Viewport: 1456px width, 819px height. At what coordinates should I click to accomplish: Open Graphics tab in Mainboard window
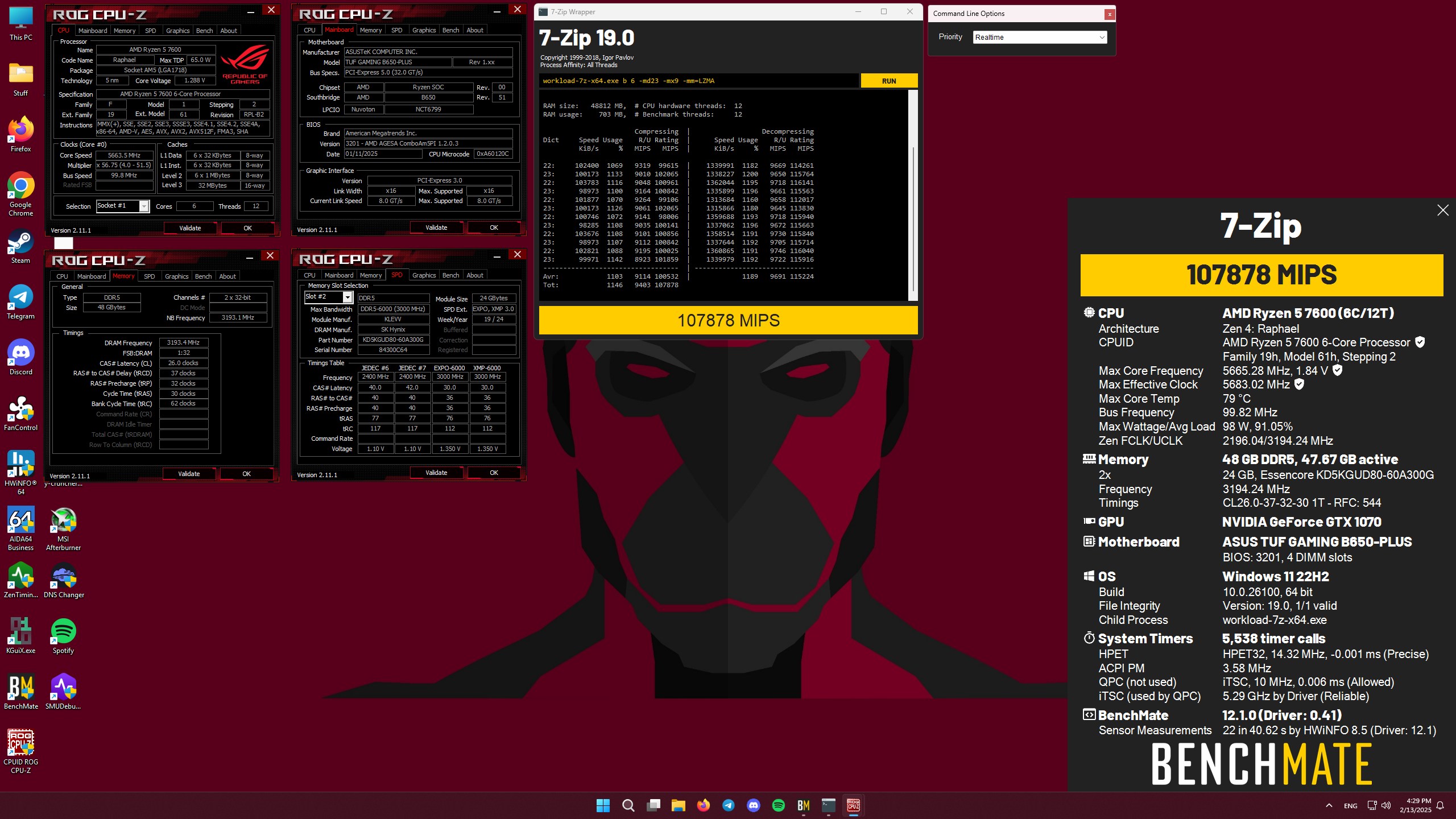(x=424, y=30)
